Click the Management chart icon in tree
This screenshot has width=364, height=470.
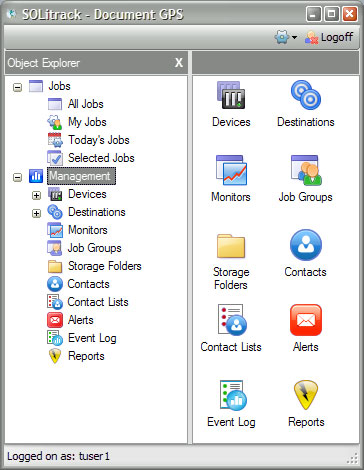[x=36, y=176]
